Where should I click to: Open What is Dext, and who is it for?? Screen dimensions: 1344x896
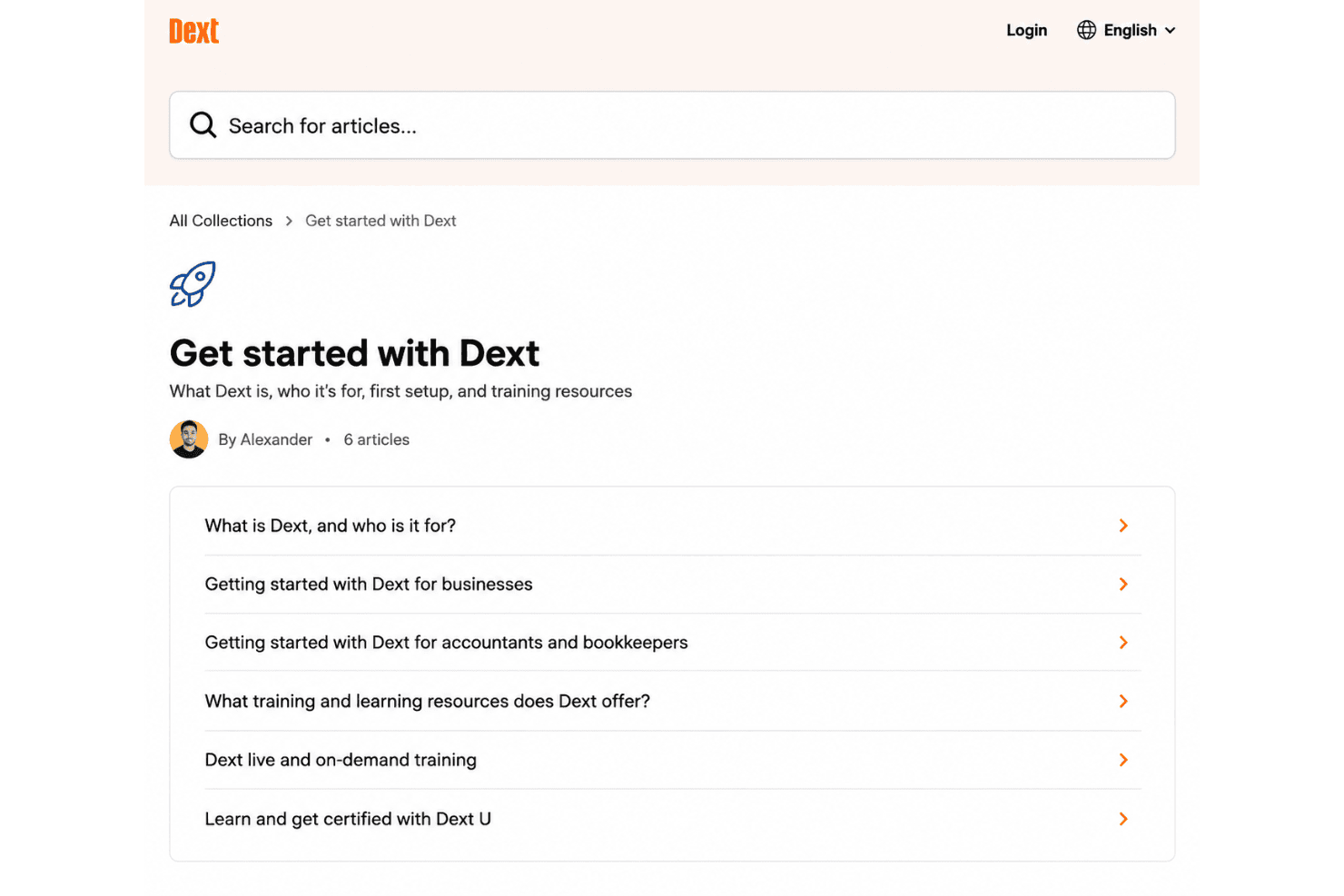tap(672, 526)
